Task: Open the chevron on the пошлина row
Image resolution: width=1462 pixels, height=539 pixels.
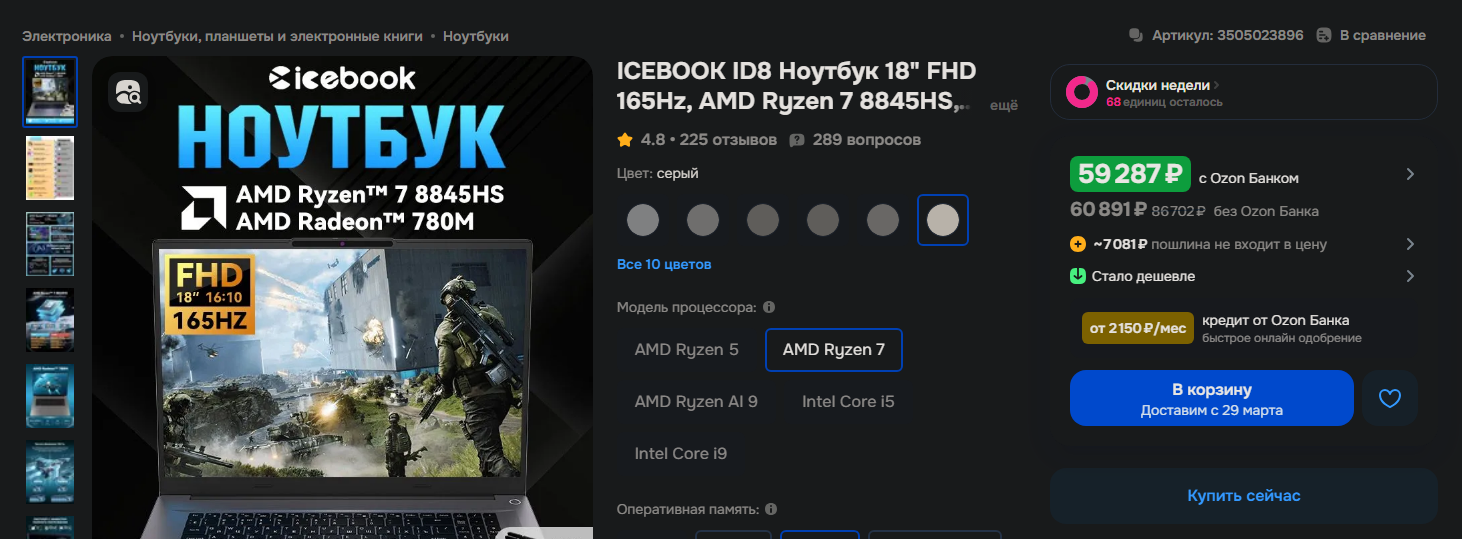Action: 1410,244
